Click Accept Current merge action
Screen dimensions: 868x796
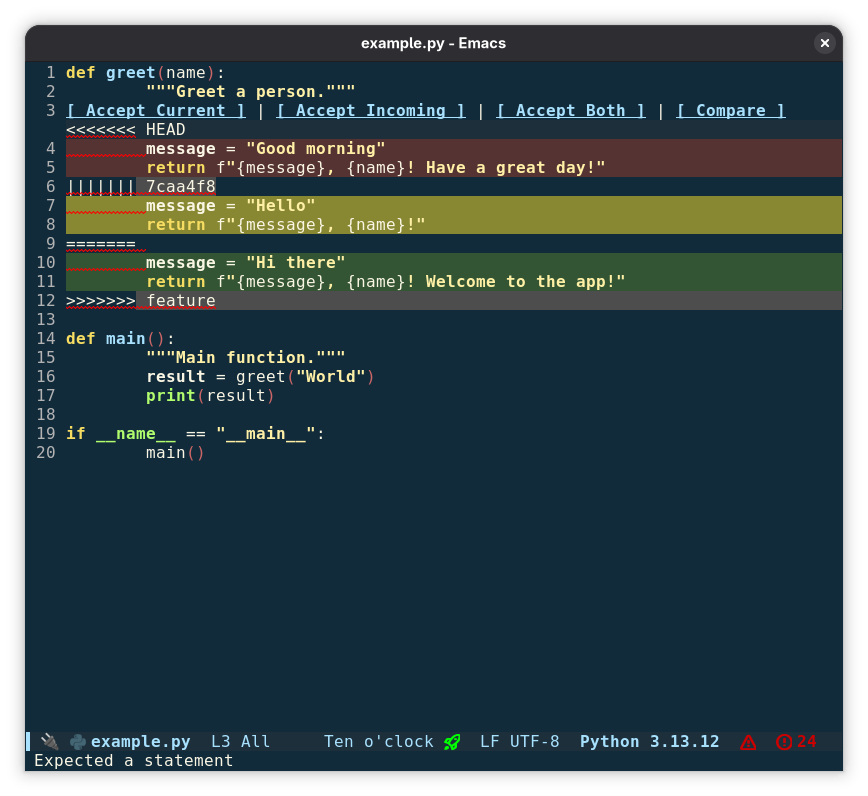click(156, 111)
